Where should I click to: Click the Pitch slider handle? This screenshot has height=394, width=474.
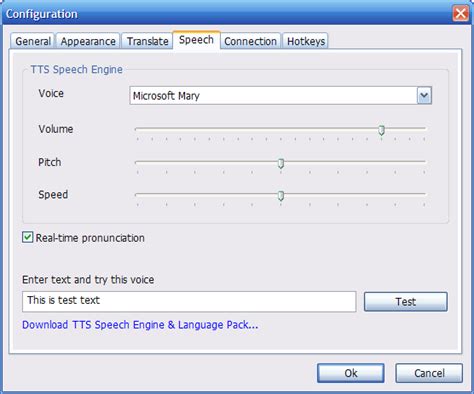point(281,163)
